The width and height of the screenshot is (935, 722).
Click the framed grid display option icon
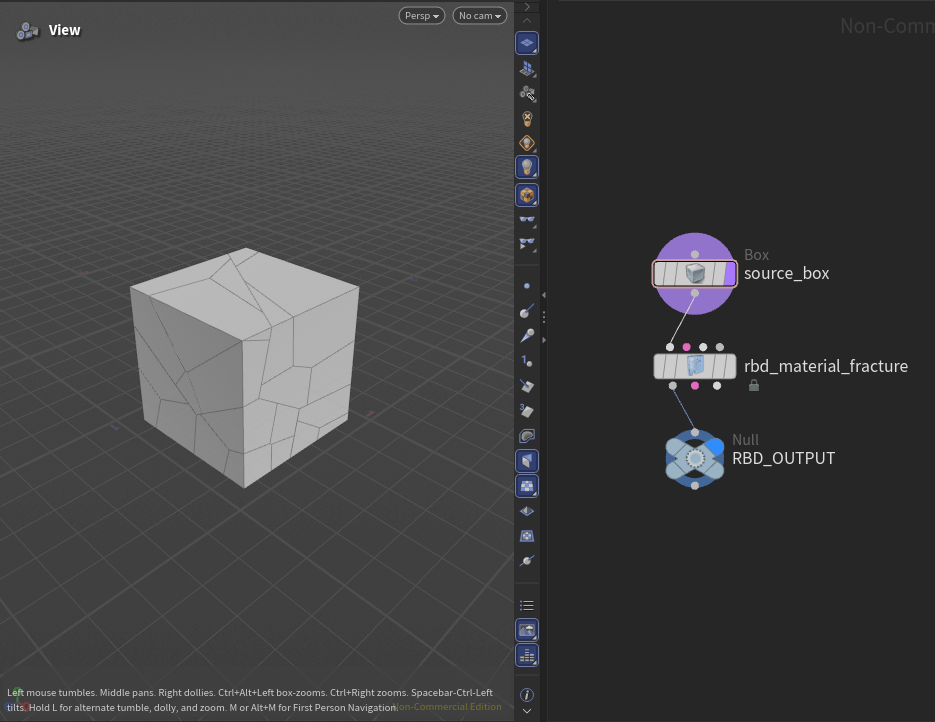point(527,536)
